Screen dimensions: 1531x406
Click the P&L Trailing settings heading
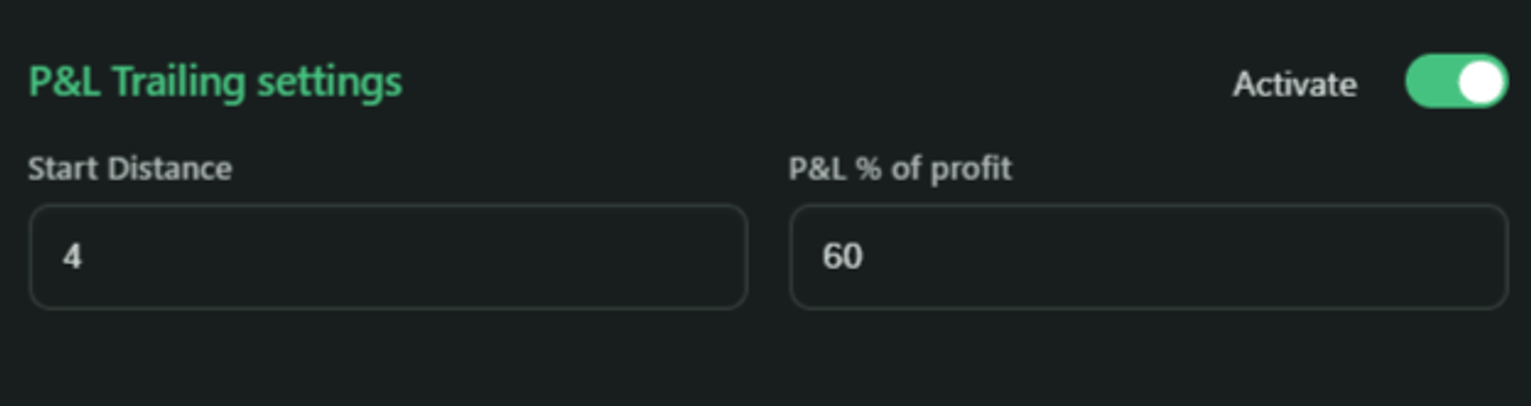tap(215, 82)
